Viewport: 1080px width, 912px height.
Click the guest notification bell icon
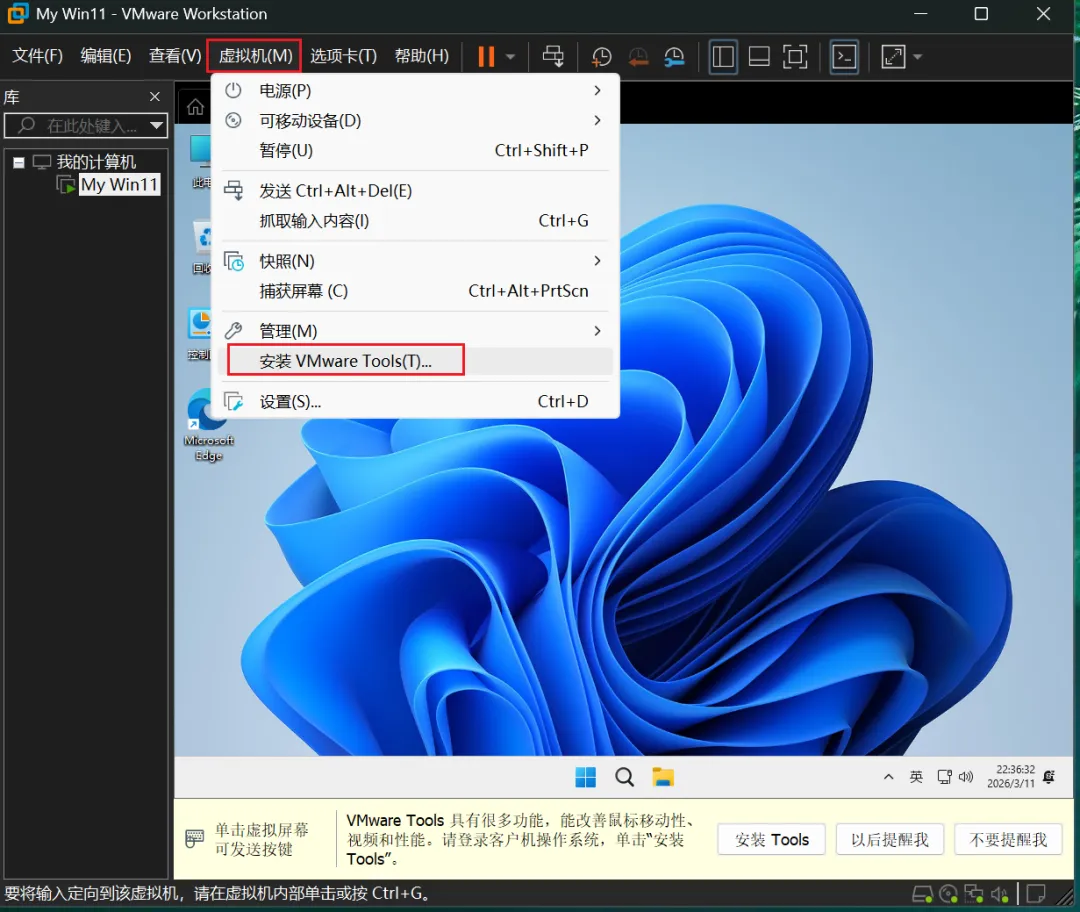tap(1049, 777)
